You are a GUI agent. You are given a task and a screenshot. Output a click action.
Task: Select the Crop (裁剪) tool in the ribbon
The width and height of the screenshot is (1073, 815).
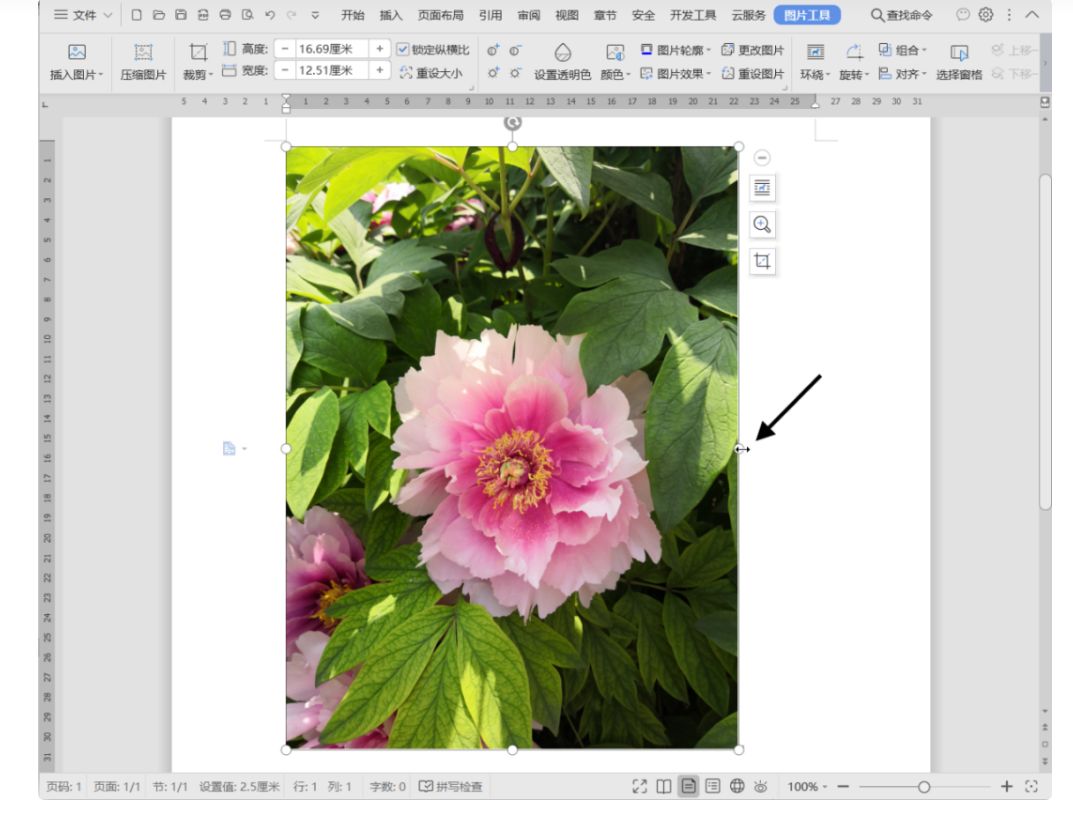click(x=198, y=53)
